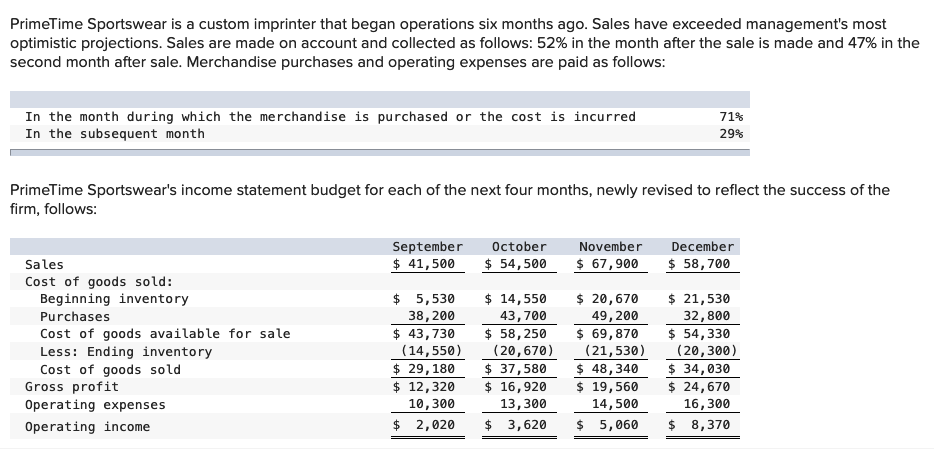Click 'In the month during which' row
Viewport: 934px width, 453px height.
click(x=379, y=117)
